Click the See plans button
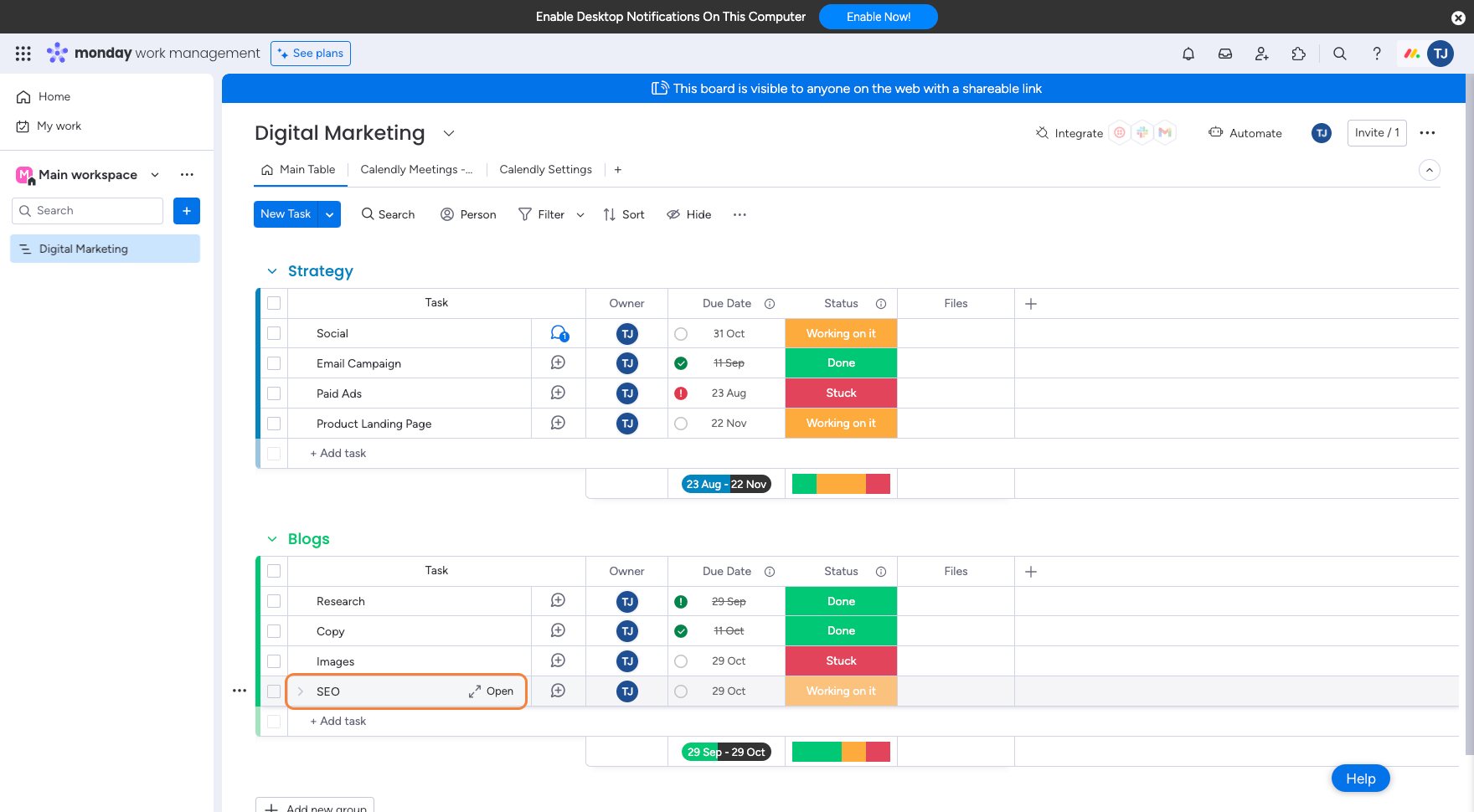The image size is (1474, 812). coord(311,54)
